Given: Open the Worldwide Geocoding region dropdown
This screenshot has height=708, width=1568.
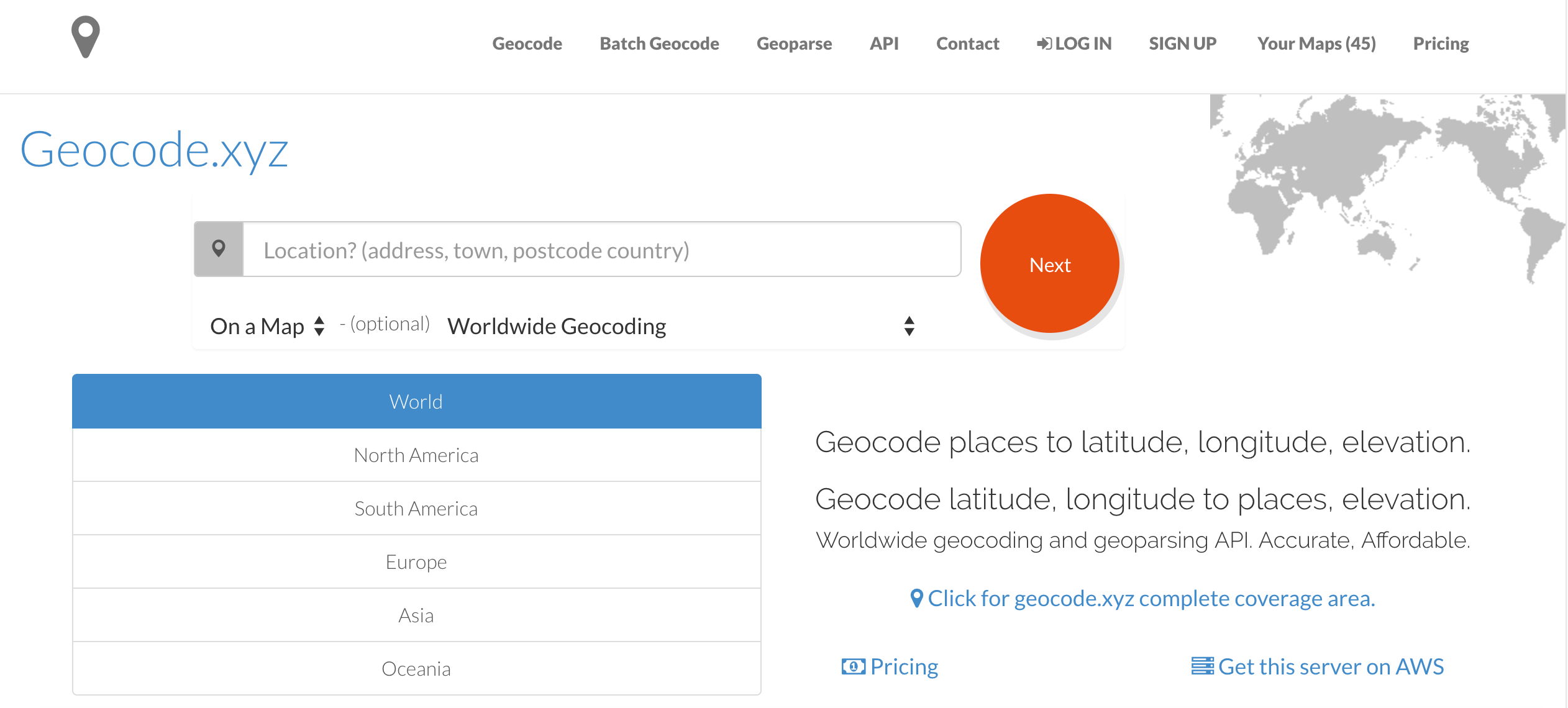Looking at the screenshot, I should [681, 326].
